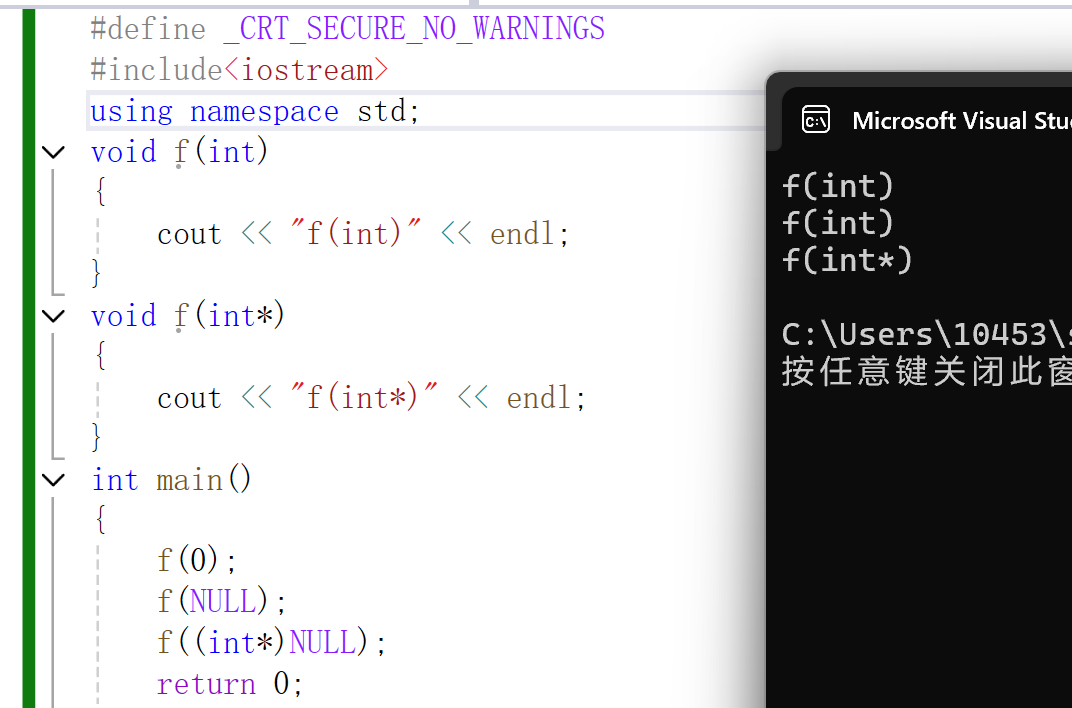The width and height of the screenshot is (1072, 708).
Task: Click the console window terminal icon
Action: click(816, 120)
